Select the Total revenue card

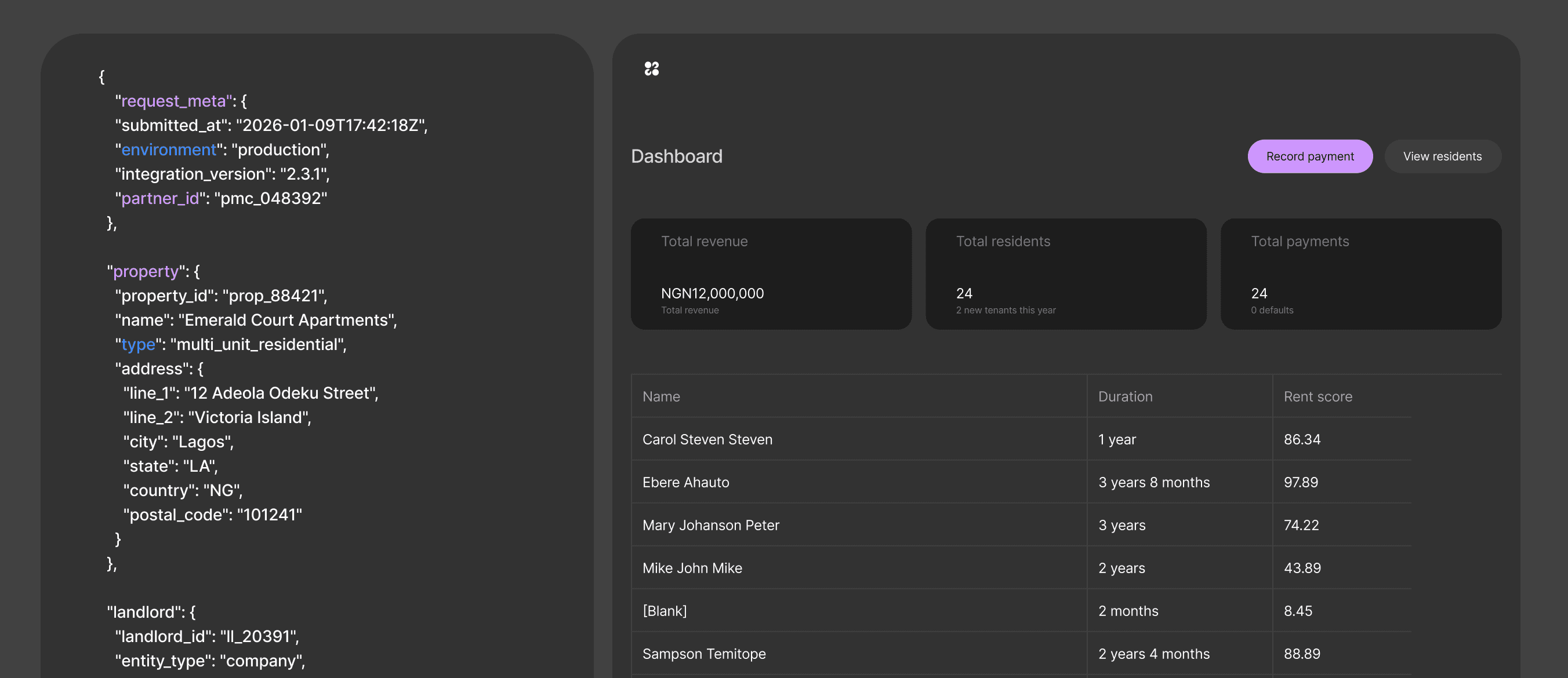coord(771,274)
